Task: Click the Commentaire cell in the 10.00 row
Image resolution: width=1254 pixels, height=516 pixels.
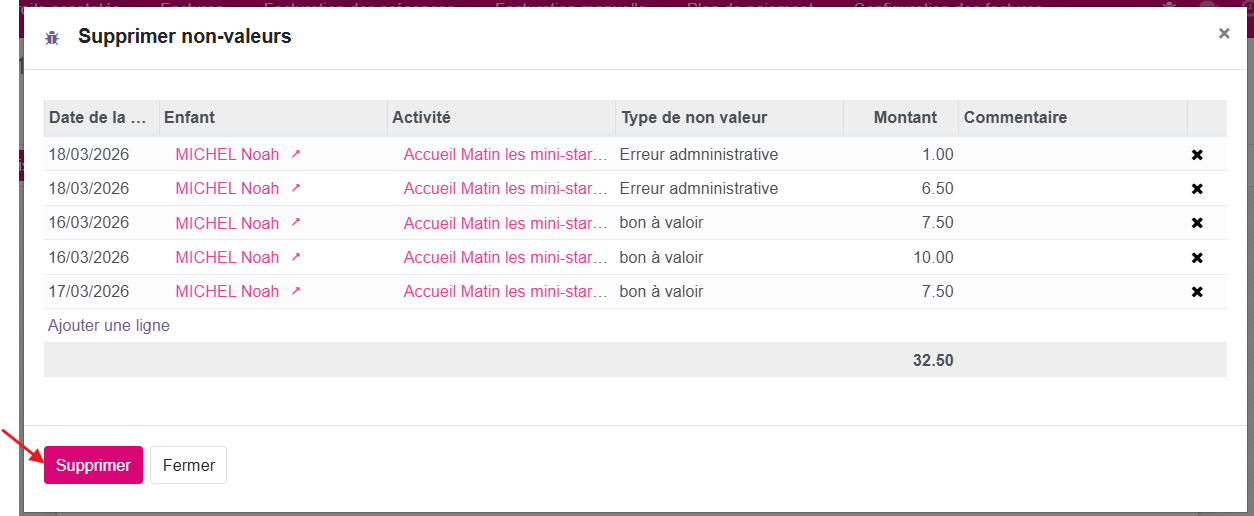Action: pyautogui.click(x=1072, y=257)
